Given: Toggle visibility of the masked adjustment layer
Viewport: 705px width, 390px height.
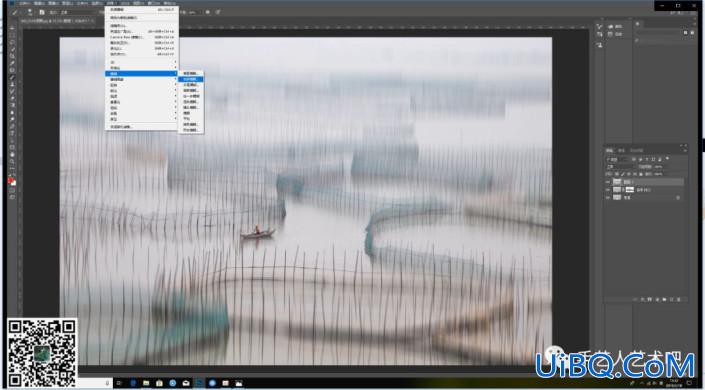Looking at the screenshot, I should 608,190.
